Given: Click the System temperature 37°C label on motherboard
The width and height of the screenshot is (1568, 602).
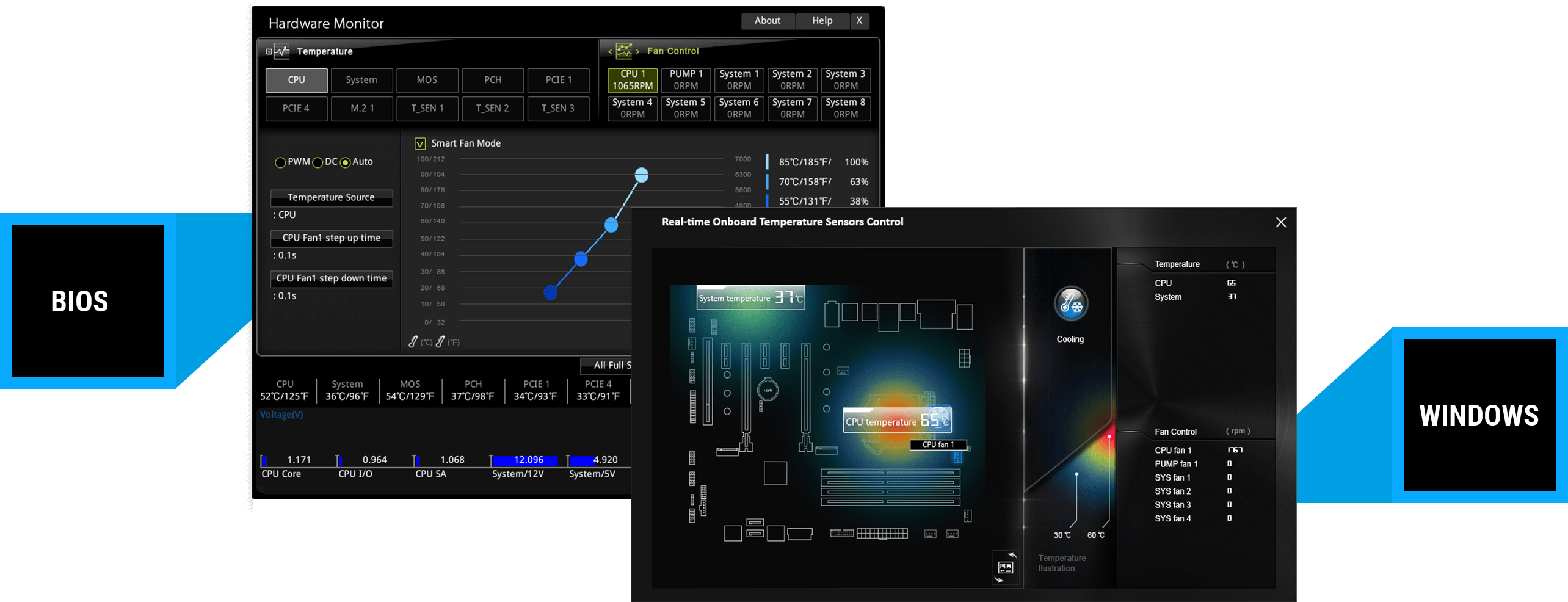Looking at the screenshot, I should [751, 298].
